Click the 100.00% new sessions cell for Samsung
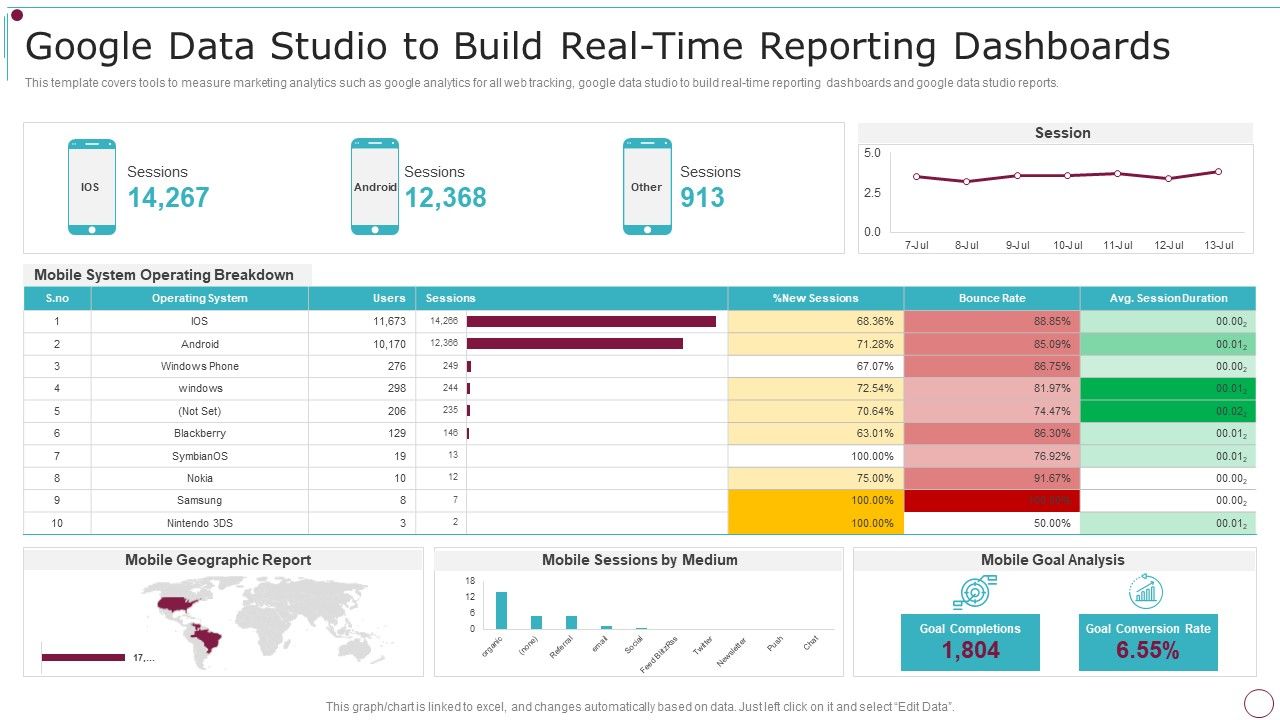 (816, 500)
